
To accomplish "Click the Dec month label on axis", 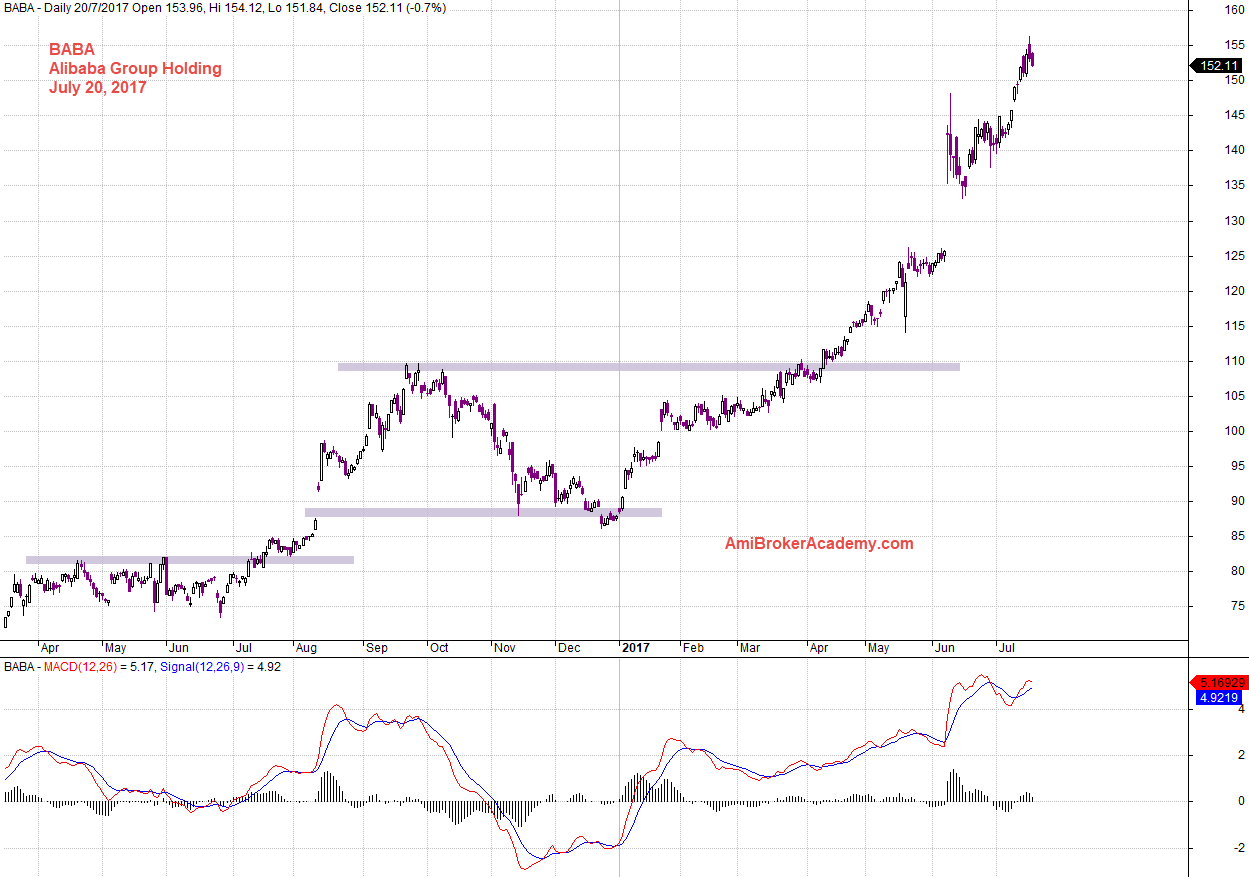I will (x=568, y=648).
